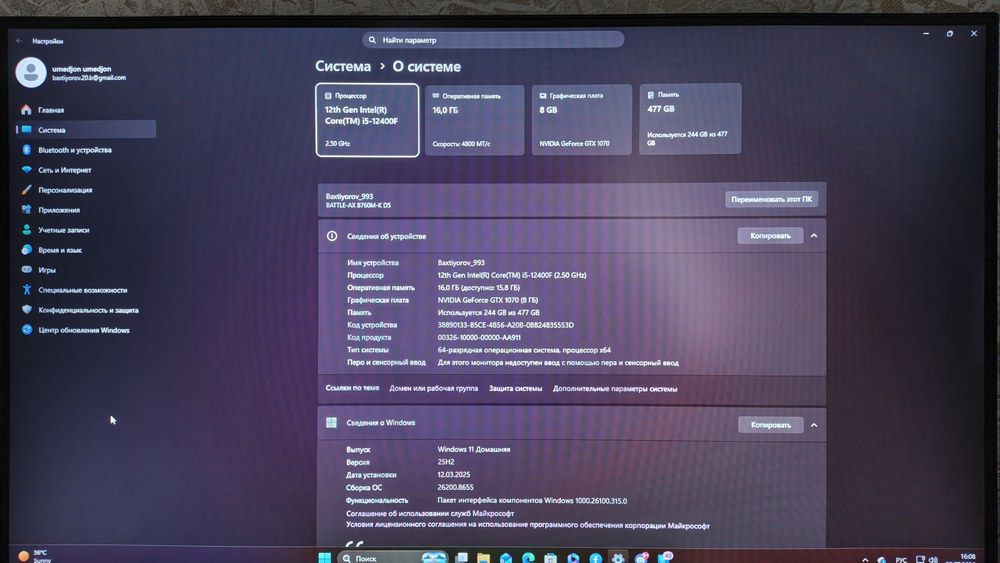Screen dimensions: 1000x563
Task: Click the paintbrush icon beside Персонализация
Action: 26,189
